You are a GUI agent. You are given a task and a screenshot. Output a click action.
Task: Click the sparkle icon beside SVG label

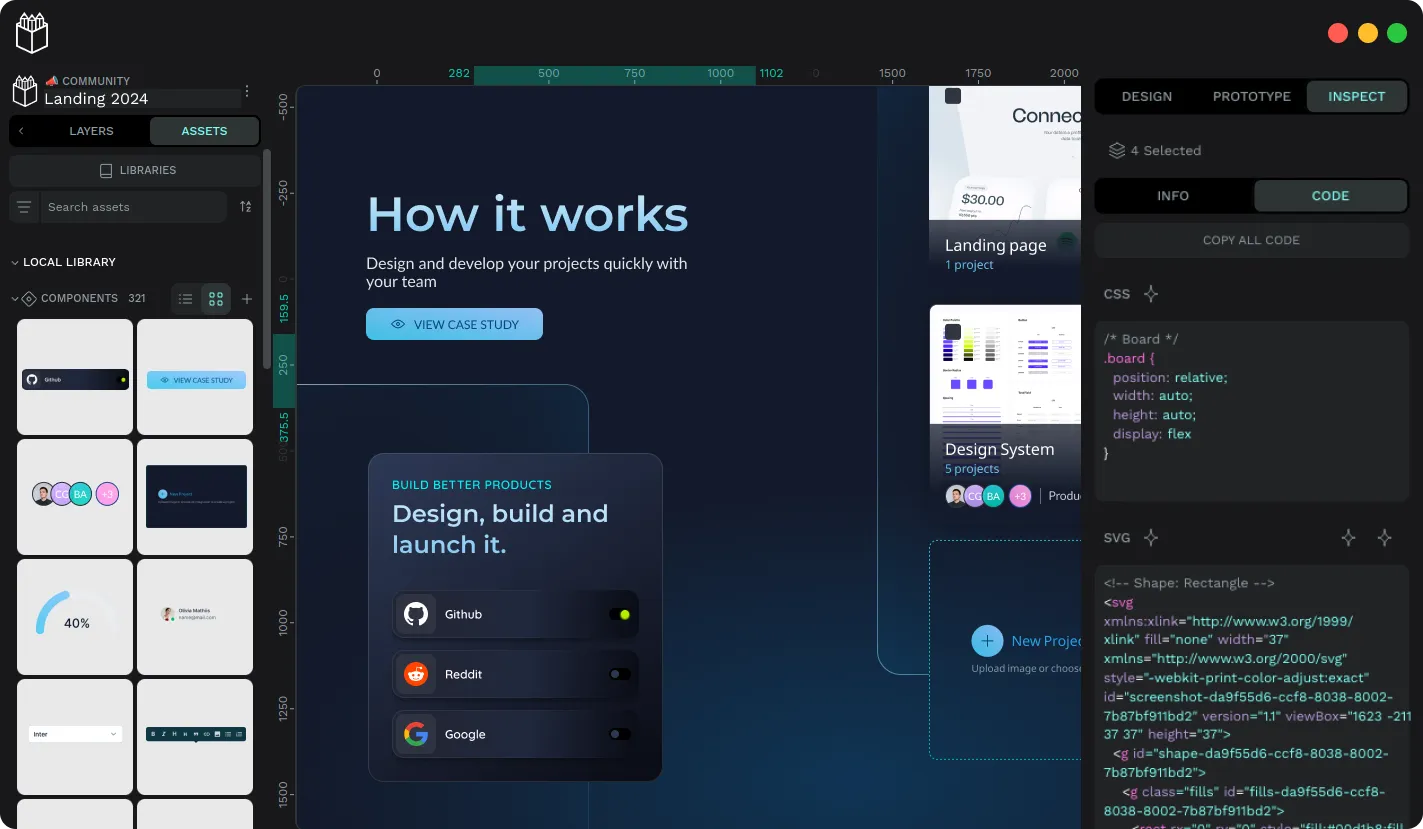(x=1151, y=538)
